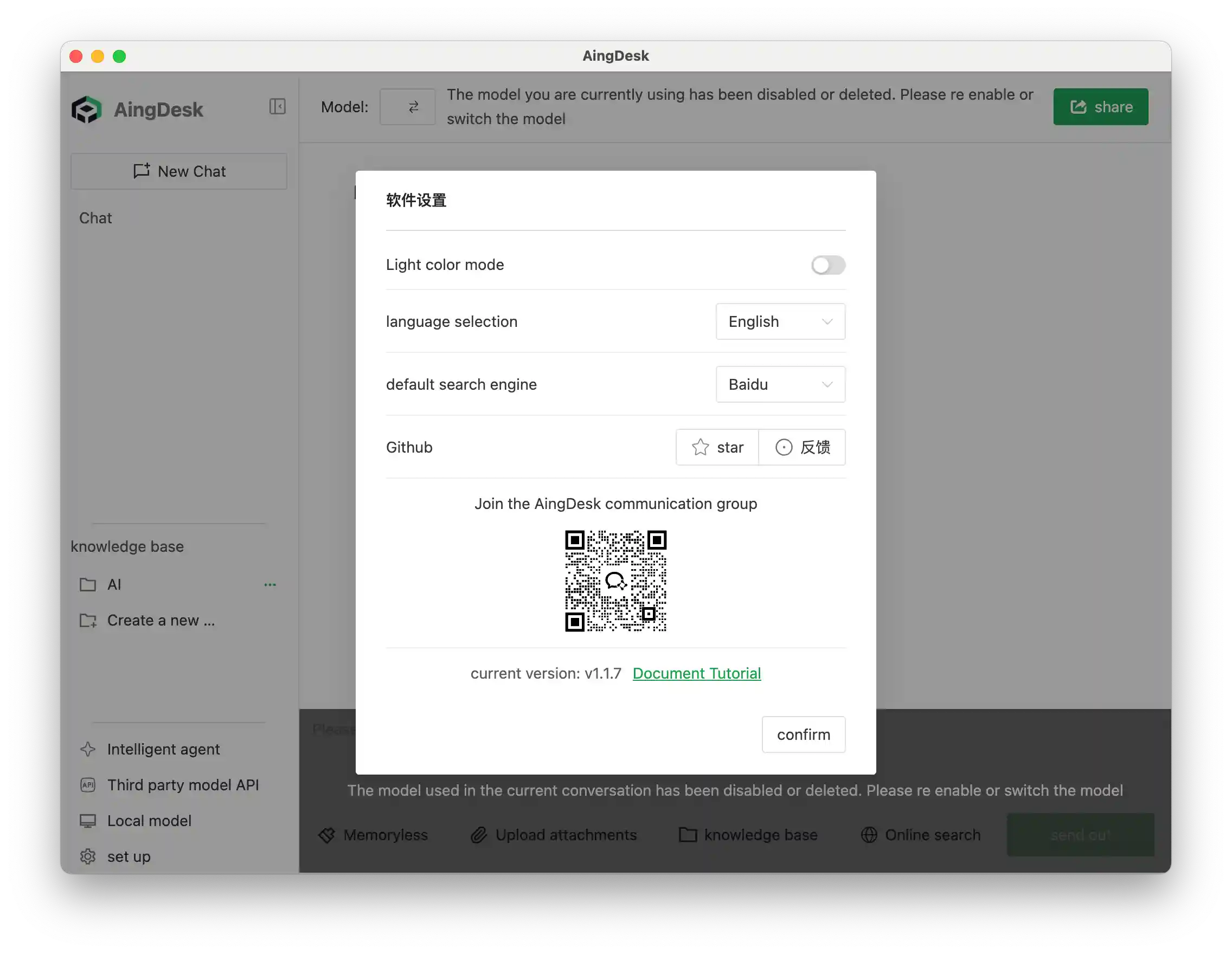
Task: Star the project on Github
Action: 717,447
